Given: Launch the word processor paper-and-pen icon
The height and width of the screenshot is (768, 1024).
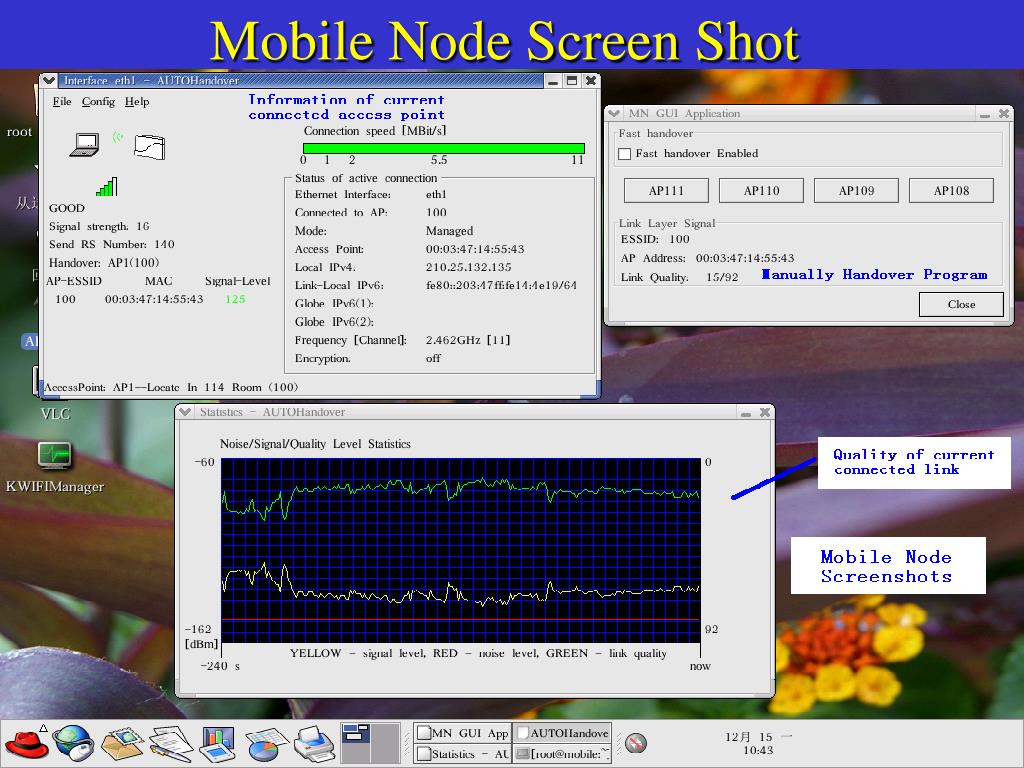Looking at the screenshot, I should click(170, 744).
